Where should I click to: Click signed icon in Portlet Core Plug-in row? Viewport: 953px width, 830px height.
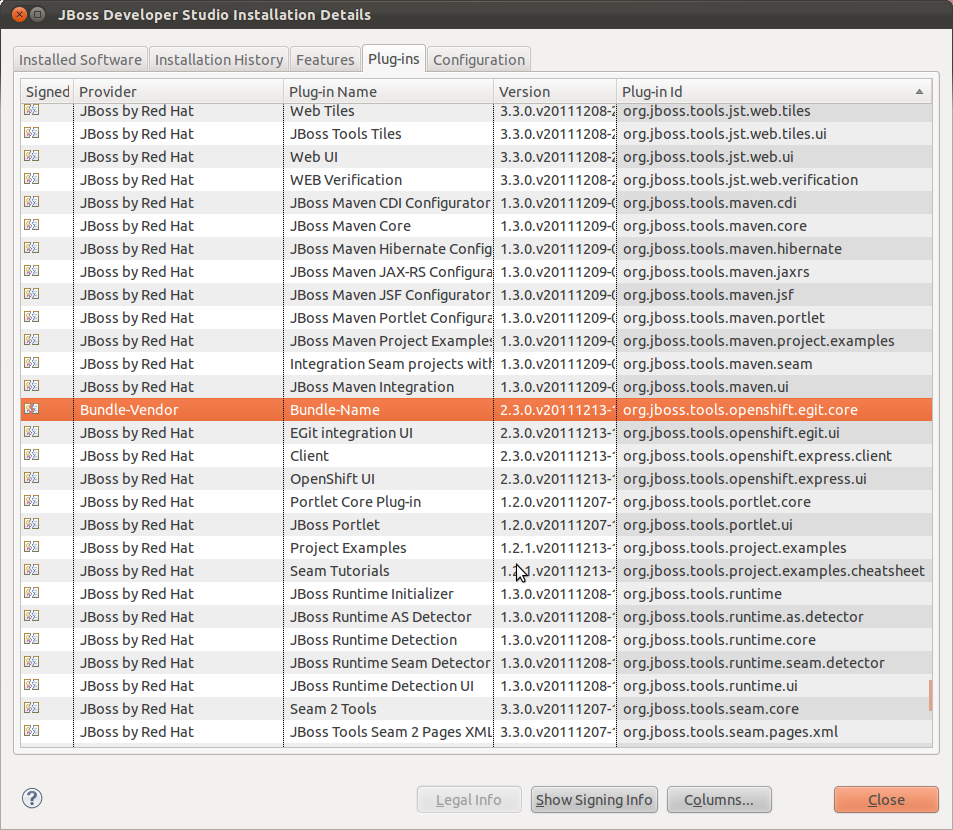click(x=32, y=501)
